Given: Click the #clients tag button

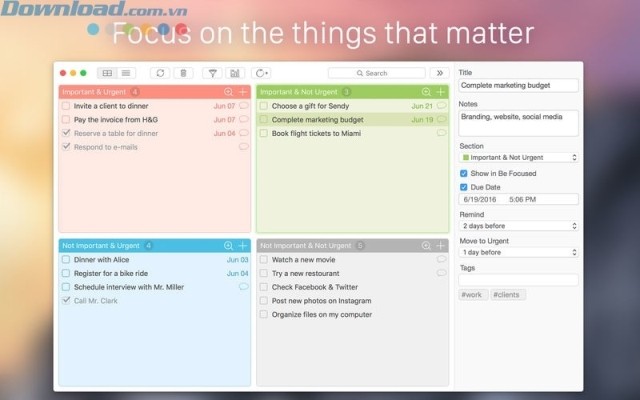Looking at the screenshot, I should point(507,295).
